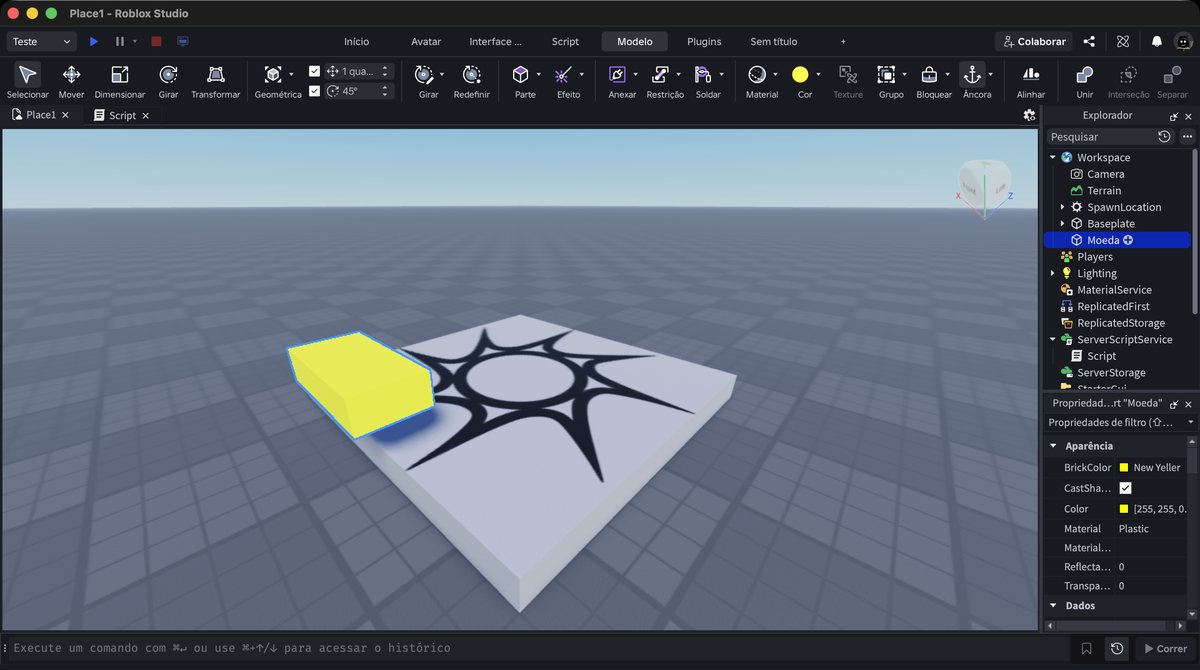Image resolution: width=1200 pixels, height=670 pixels.
Task: Click the share icon beside Colaborar
Action: [1089, 41]
